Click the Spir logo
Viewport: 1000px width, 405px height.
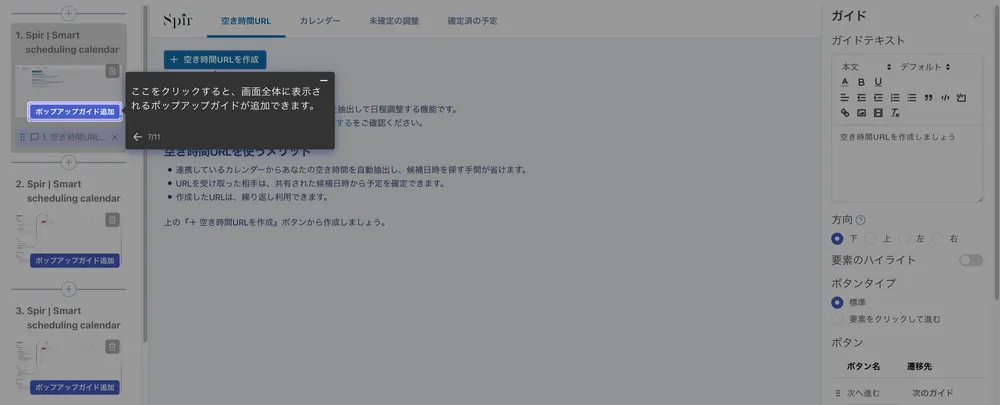[x=177, y=20]
